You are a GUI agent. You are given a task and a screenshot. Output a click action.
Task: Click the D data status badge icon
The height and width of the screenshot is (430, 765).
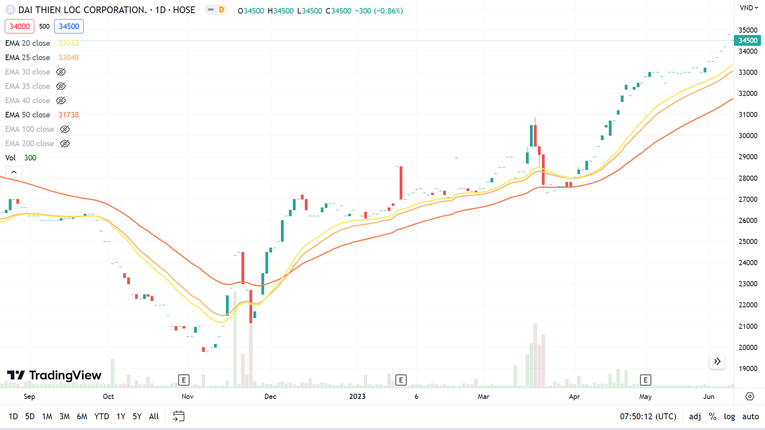[215, 10]
